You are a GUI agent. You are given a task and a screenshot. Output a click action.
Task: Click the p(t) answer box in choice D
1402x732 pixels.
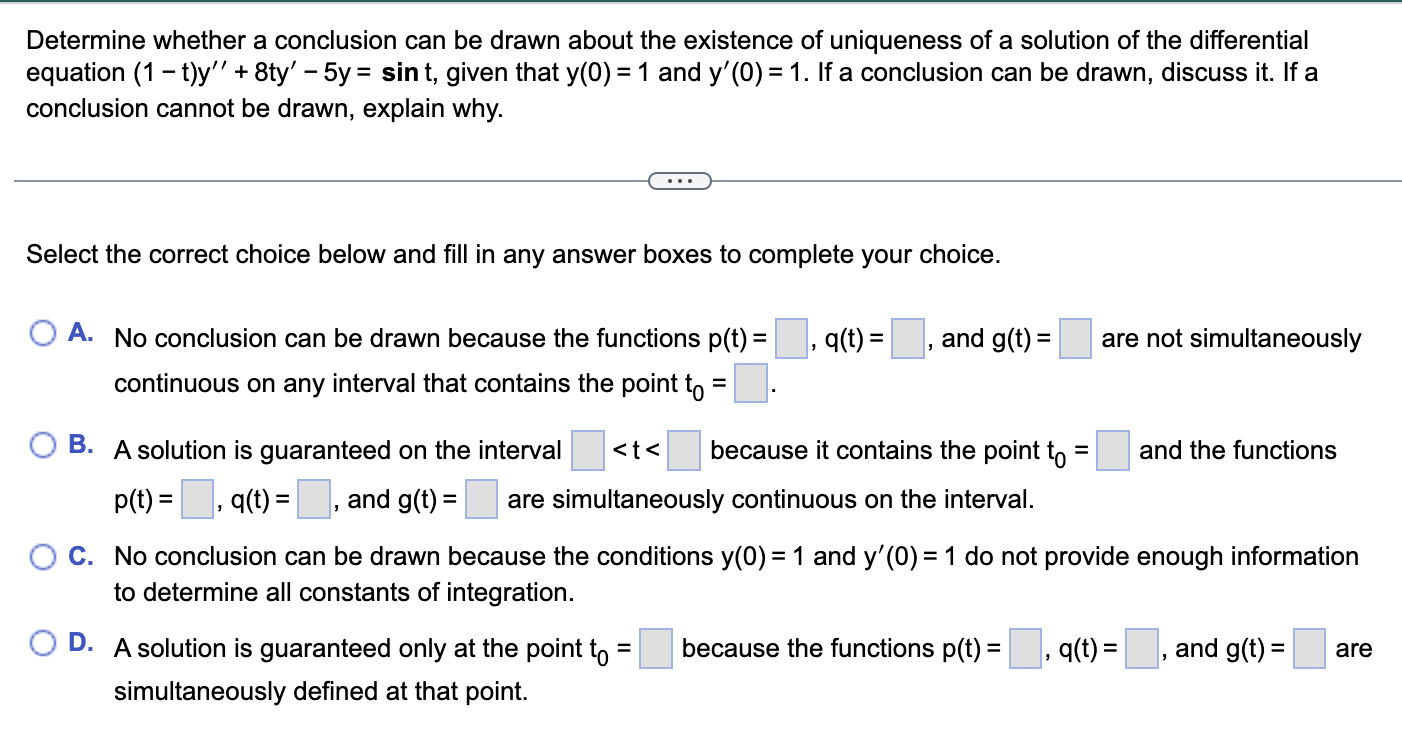tap(1025, 648)
